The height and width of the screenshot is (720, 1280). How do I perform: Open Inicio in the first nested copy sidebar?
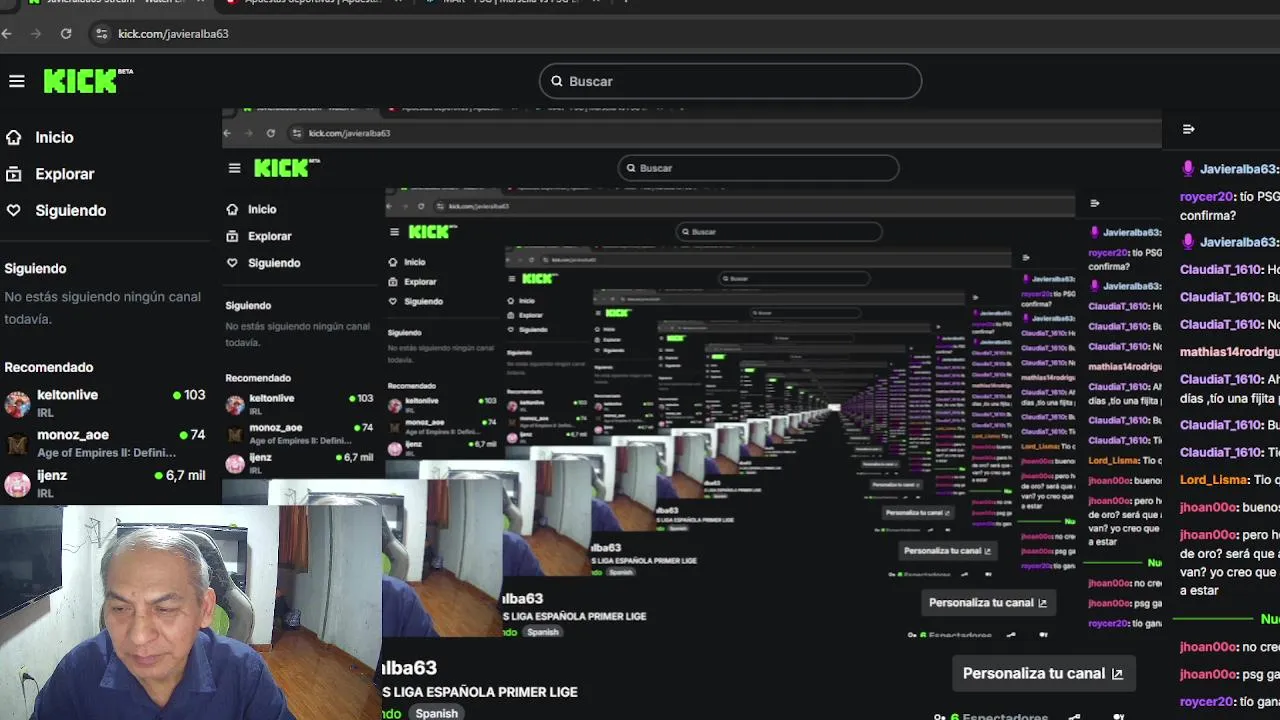(262, 209)
